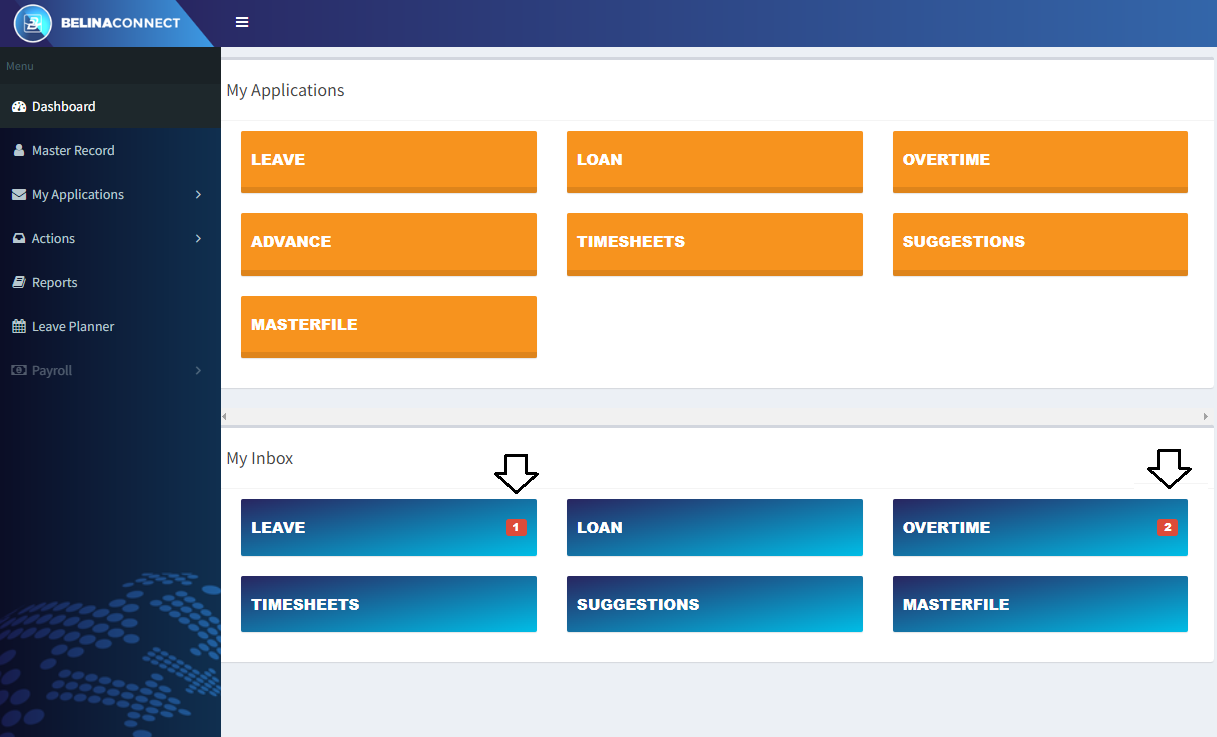The image size is (1217, 737).
Task: Click the Reports book icon
Action: pyautogui.click(x=19, y=282)
